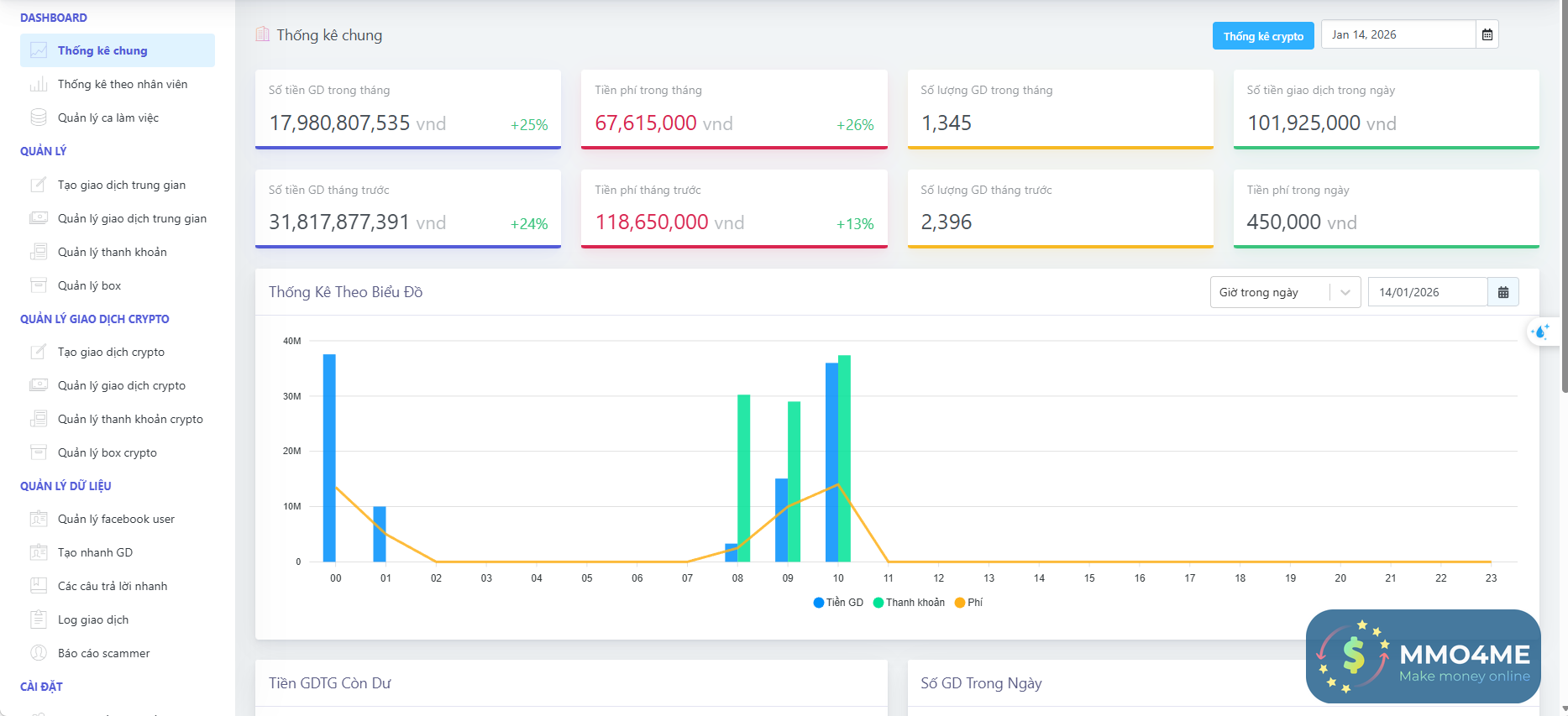Click the 14/01/2026 chart date input field

(x=1427, y=292)
